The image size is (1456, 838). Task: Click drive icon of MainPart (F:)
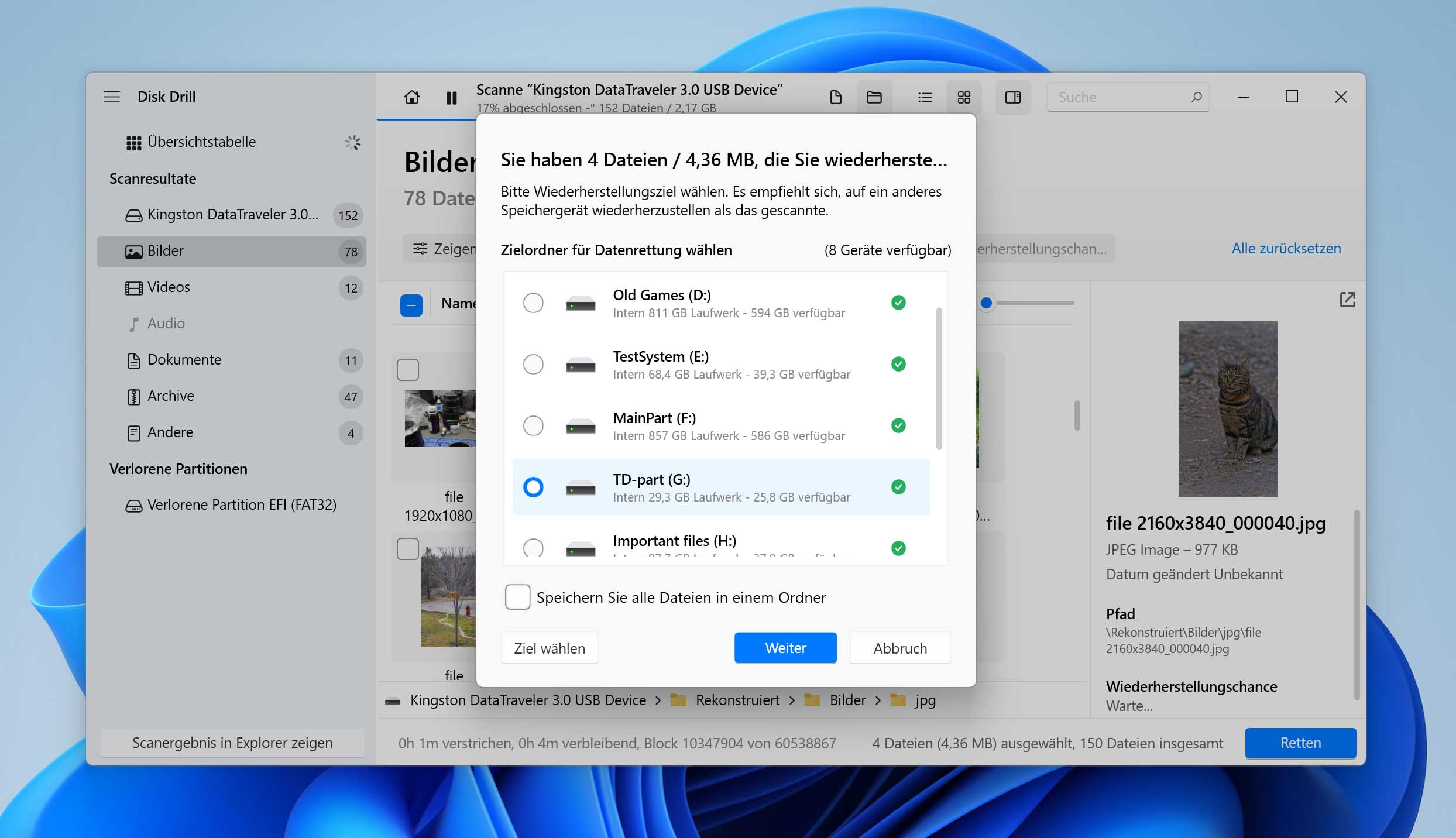pyautogui.click(x=581, y=427)
